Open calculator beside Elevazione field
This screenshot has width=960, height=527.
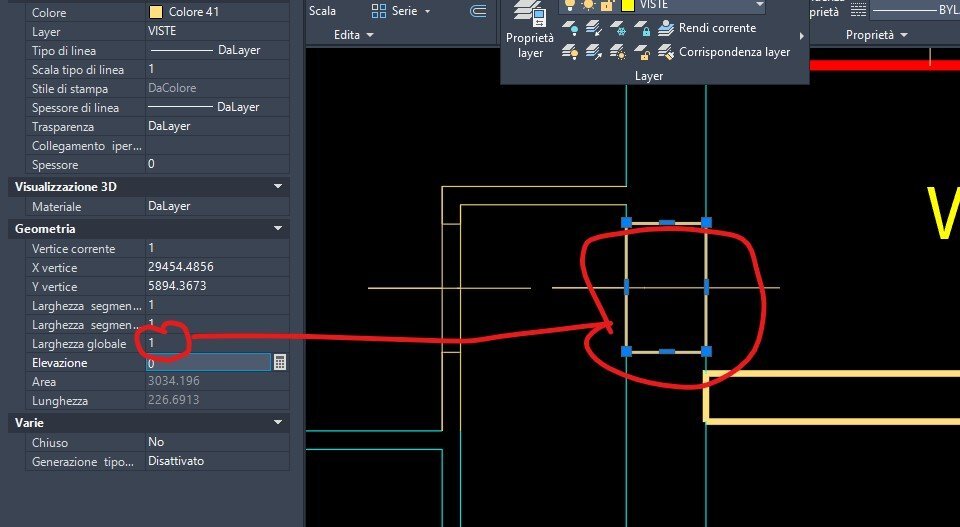pyautogui.click(x=280, y=362)
